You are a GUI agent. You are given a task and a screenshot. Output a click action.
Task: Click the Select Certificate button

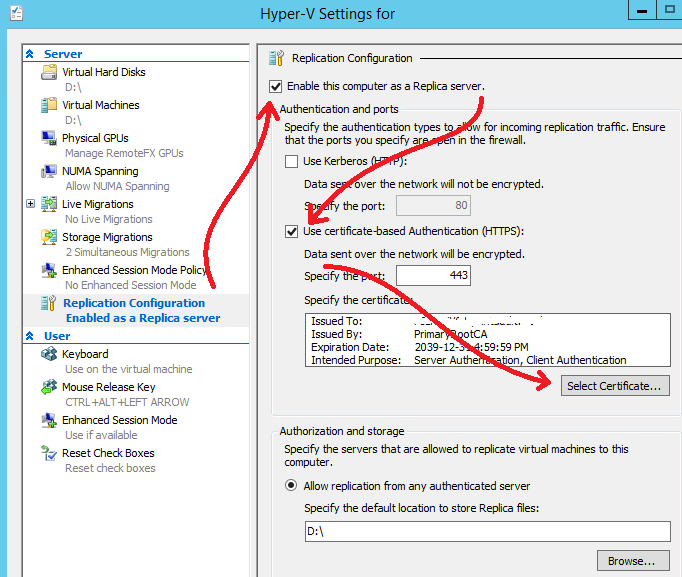pos(614,386)
